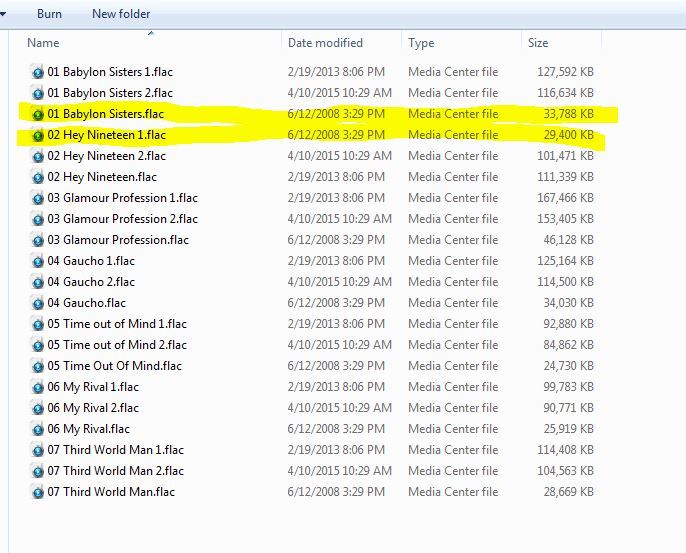686x553 pixels.
Task: Select icon of 07 Third World Man 2.flac
Action: pos(38,471)
